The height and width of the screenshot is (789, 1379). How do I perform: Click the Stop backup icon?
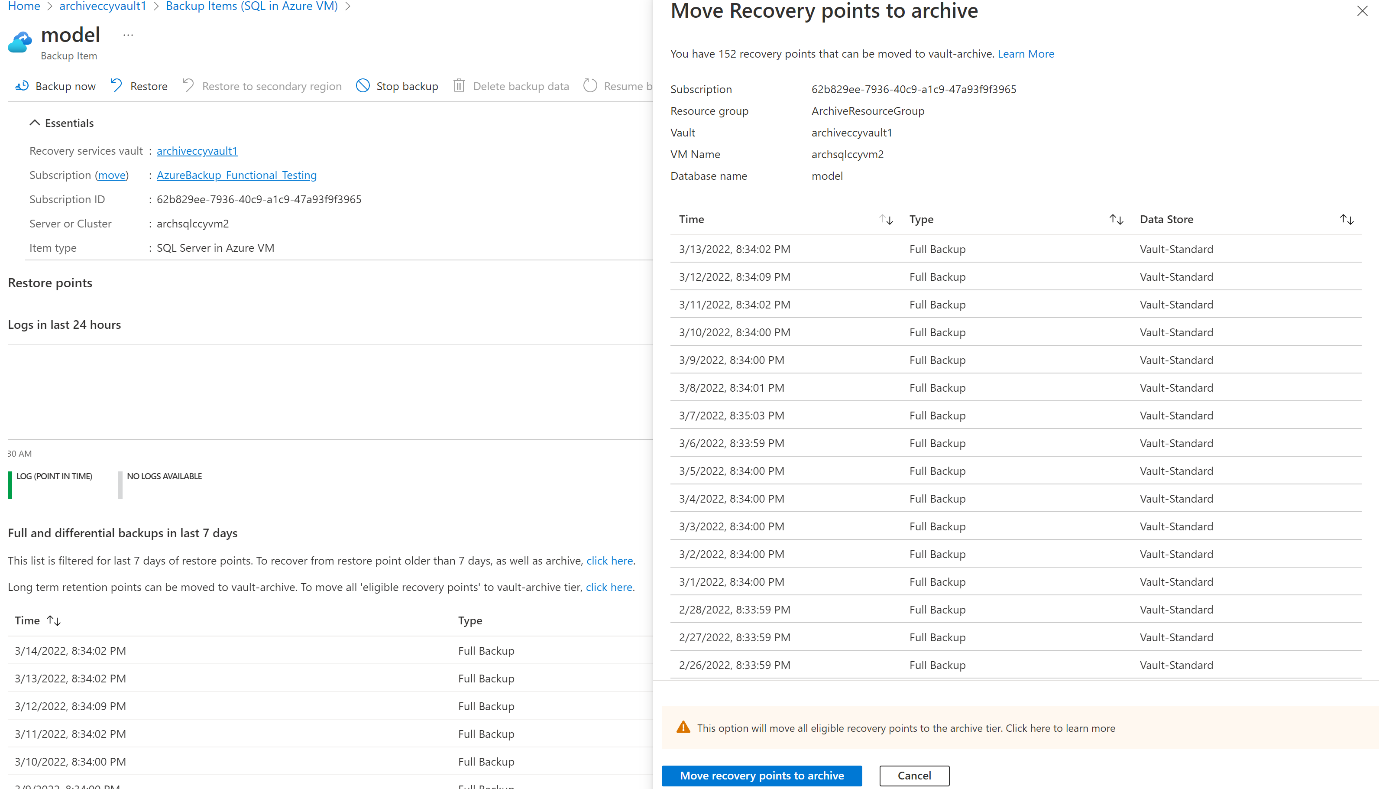364,86
